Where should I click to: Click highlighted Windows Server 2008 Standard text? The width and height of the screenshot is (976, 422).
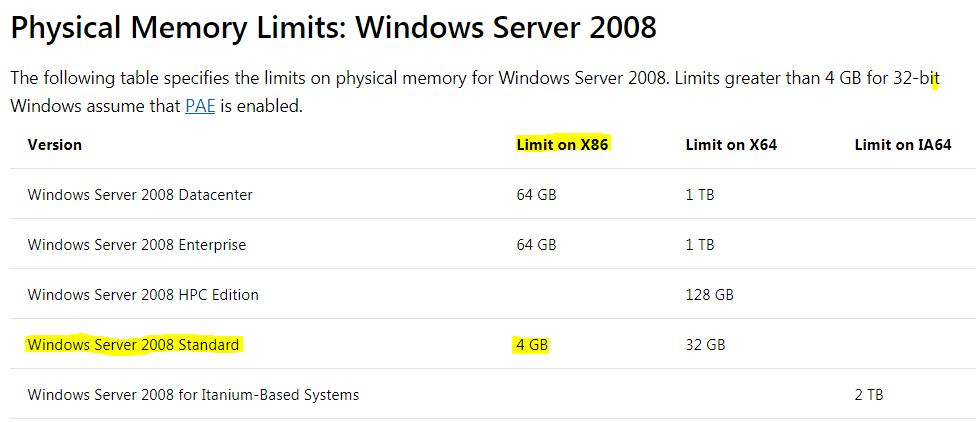point(133,344)
